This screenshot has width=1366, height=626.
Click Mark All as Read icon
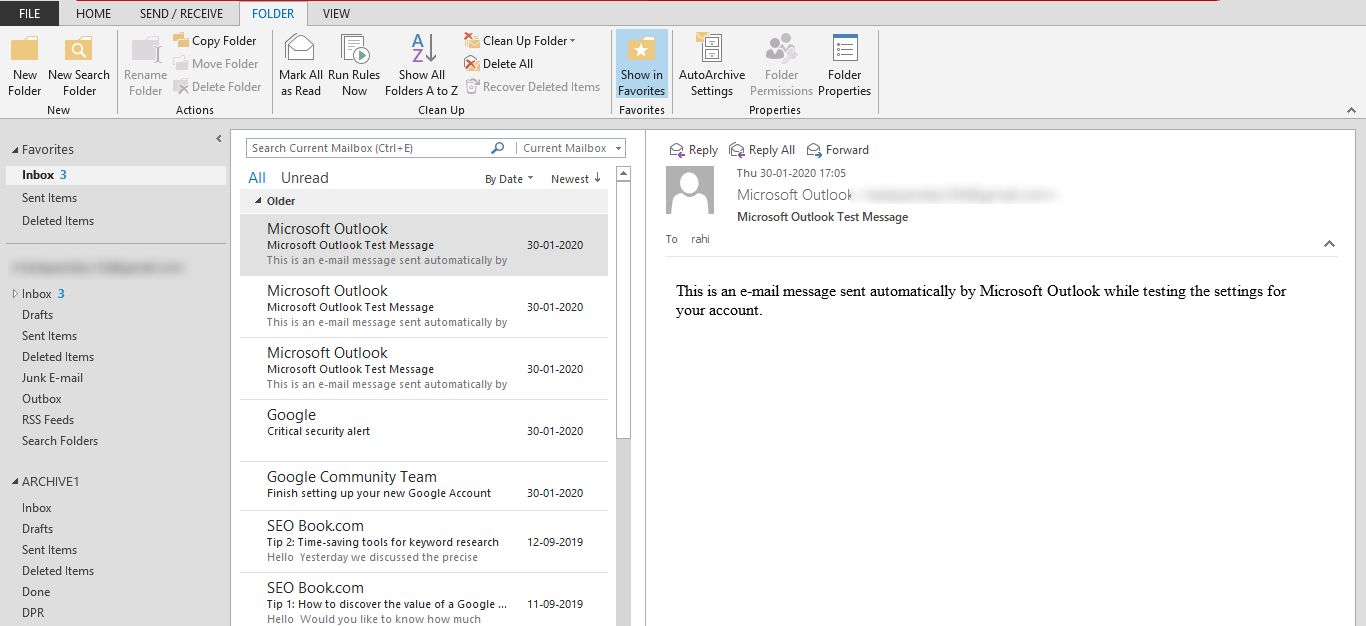[300, 49]
